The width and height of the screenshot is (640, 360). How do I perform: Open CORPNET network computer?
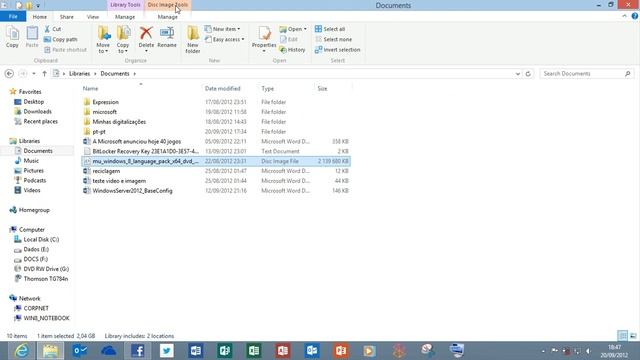click(x=36, y=309)
